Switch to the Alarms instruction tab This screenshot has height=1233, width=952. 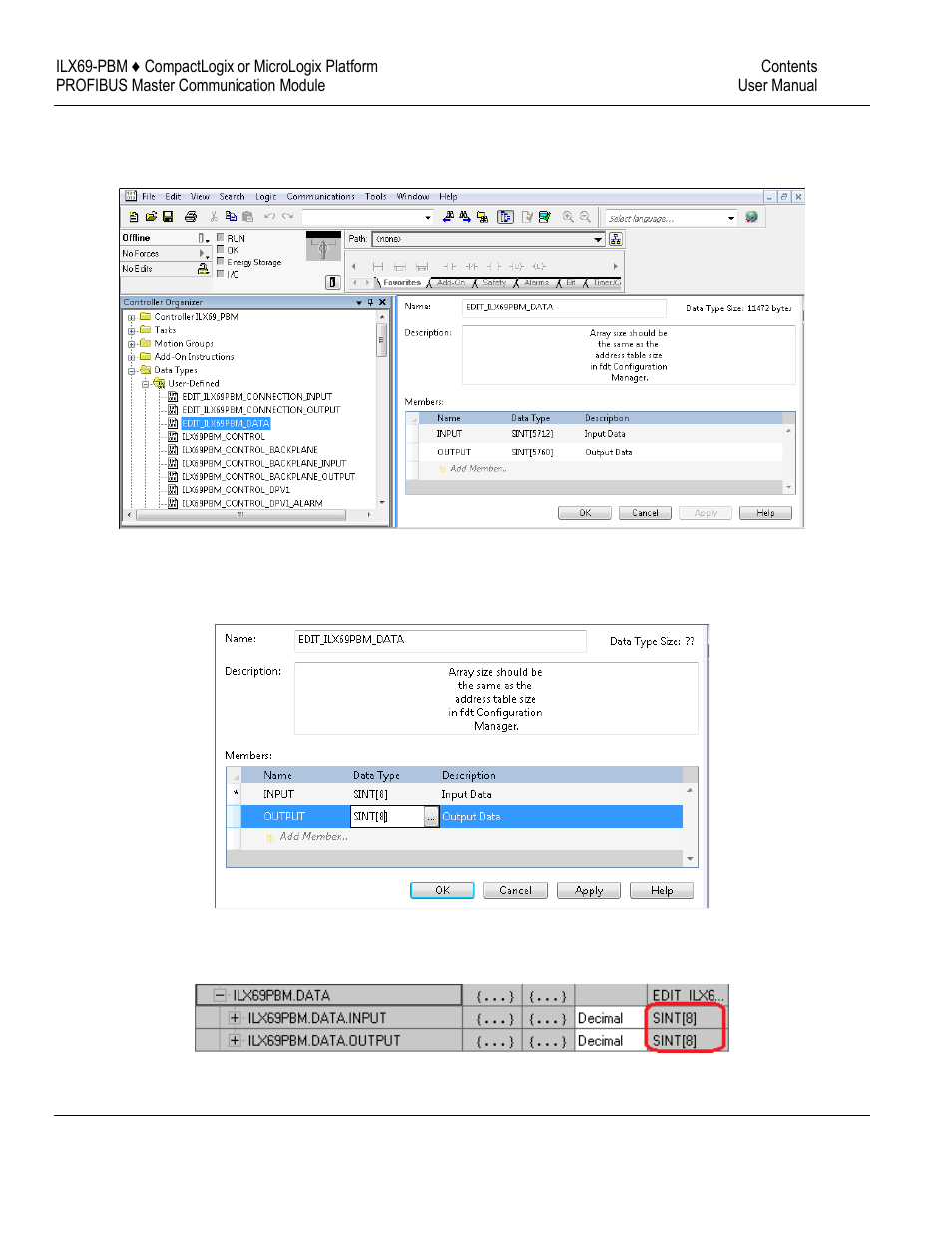pos(536,283)
